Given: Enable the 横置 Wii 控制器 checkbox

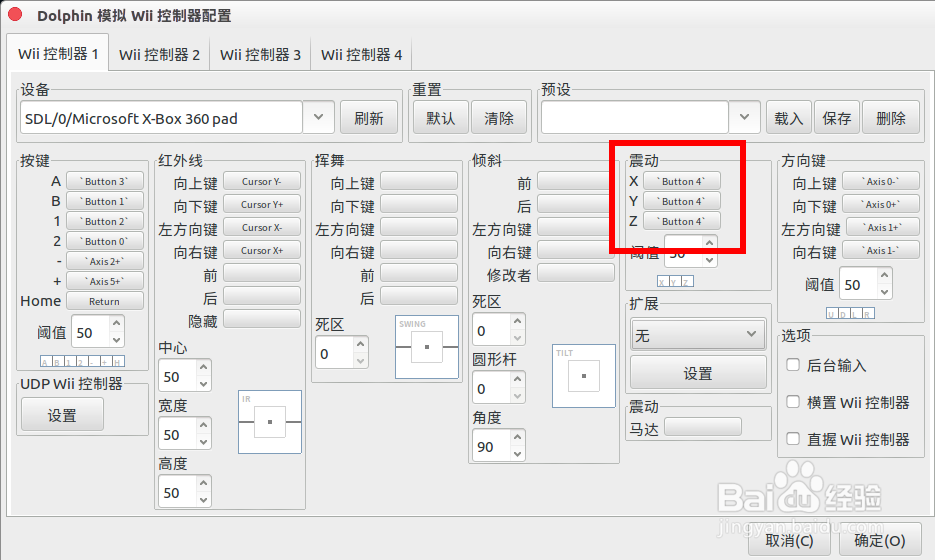Looking at the screenshot, I should point(792,401).
